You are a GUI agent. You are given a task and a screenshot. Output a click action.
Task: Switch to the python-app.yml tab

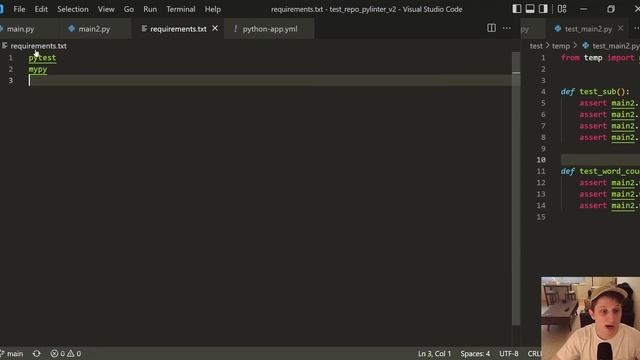point(270,29)
